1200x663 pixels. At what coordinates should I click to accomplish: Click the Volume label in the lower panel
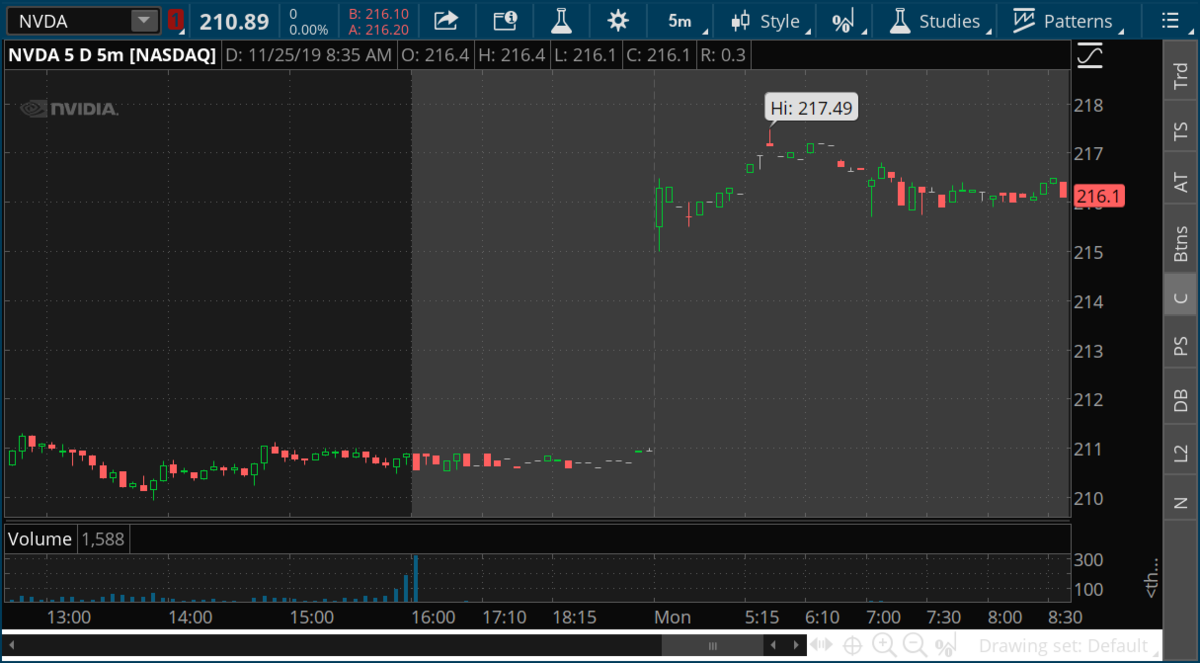[40, 539]
